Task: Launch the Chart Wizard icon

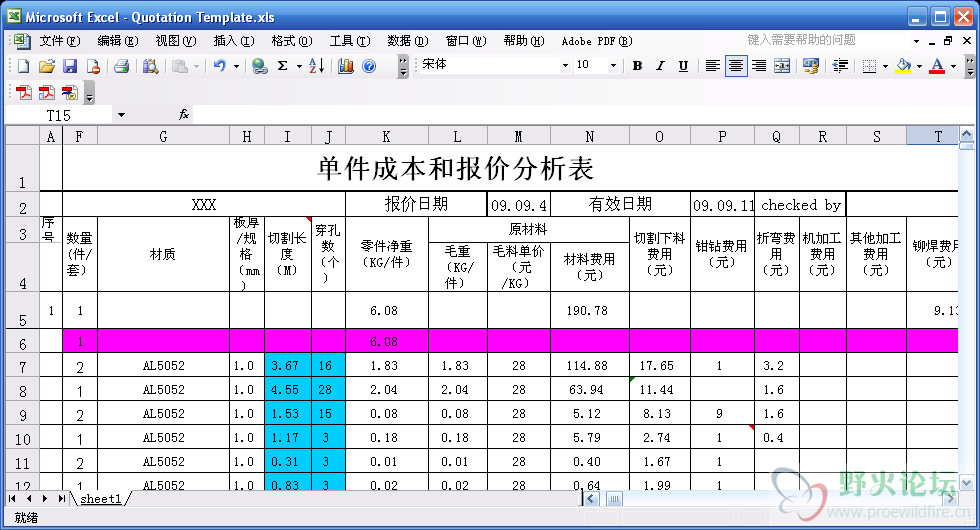Action: click(346, 66)
